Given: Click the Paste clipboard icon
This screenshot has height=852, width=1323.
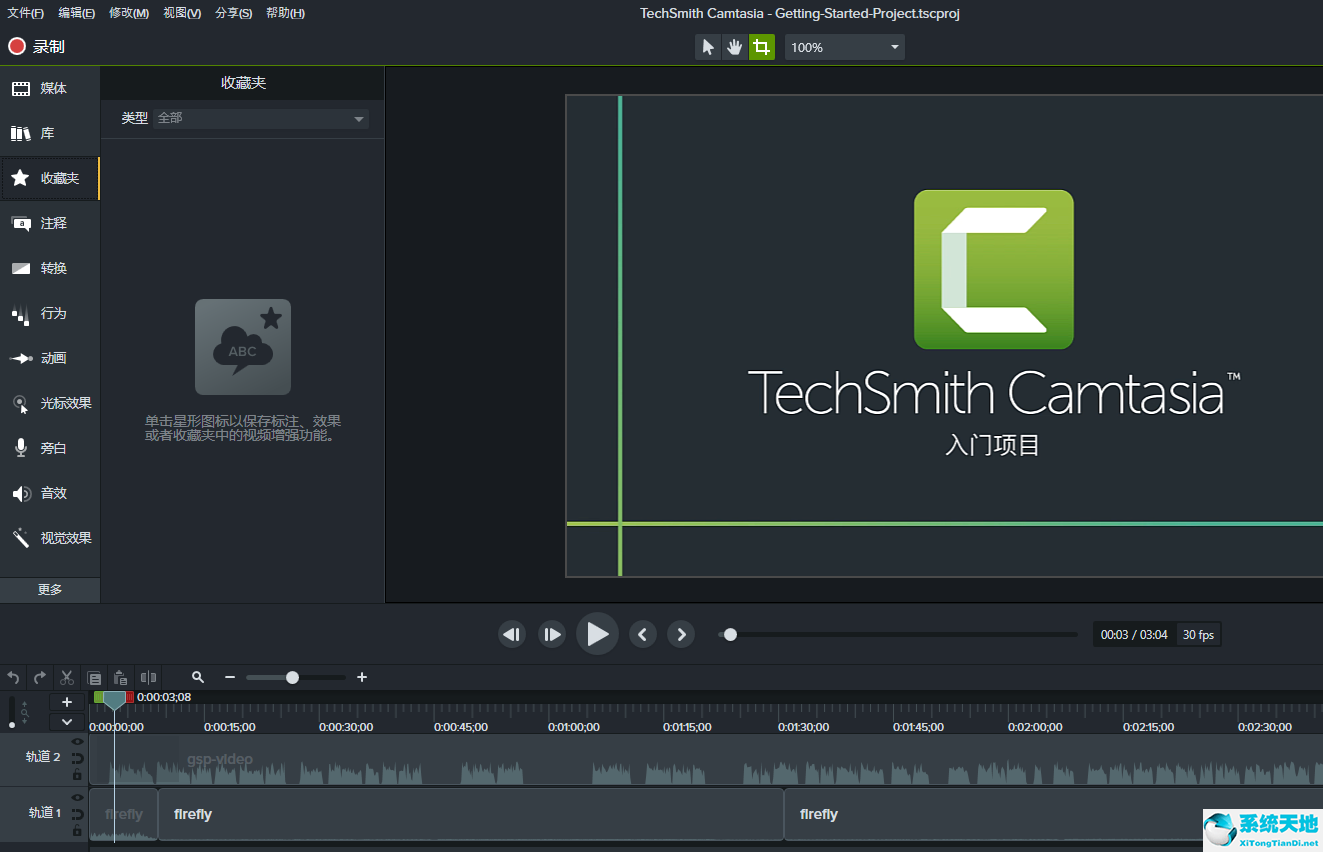Looking at the screenshot, I should coord(121,677).
